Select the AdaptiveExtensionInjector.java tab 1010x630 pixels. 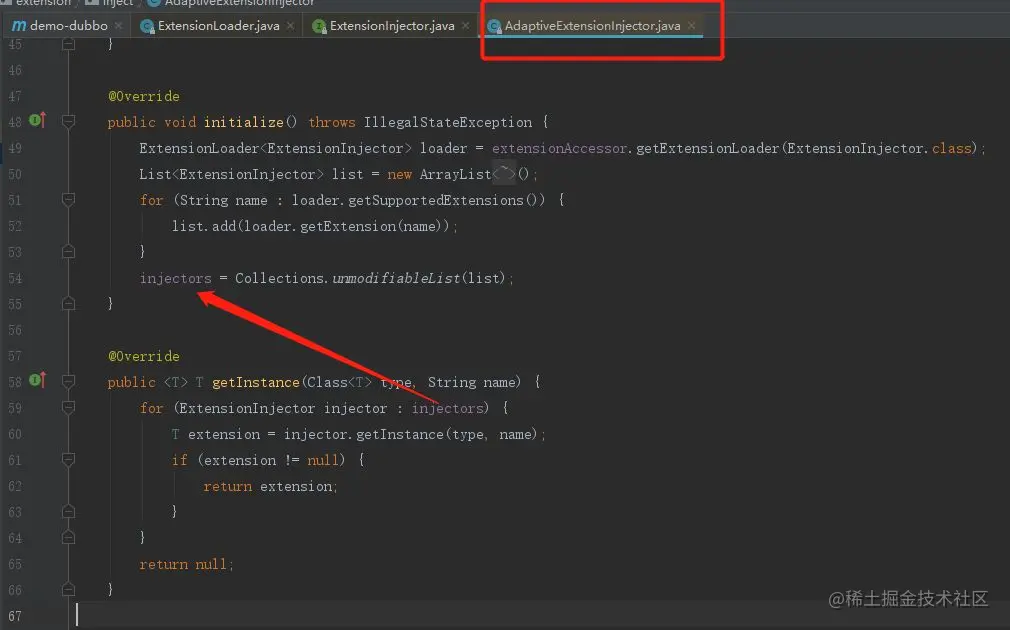click(592, 26)
